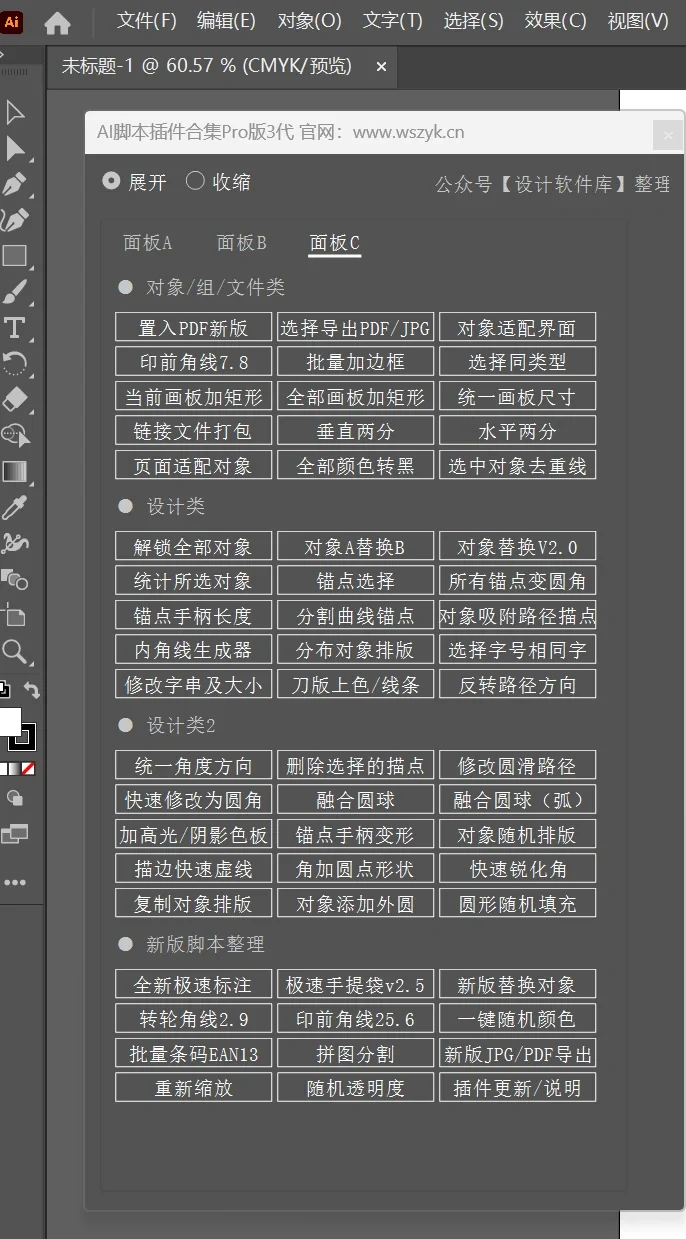Click the Ai application logo

pos(12,22)
